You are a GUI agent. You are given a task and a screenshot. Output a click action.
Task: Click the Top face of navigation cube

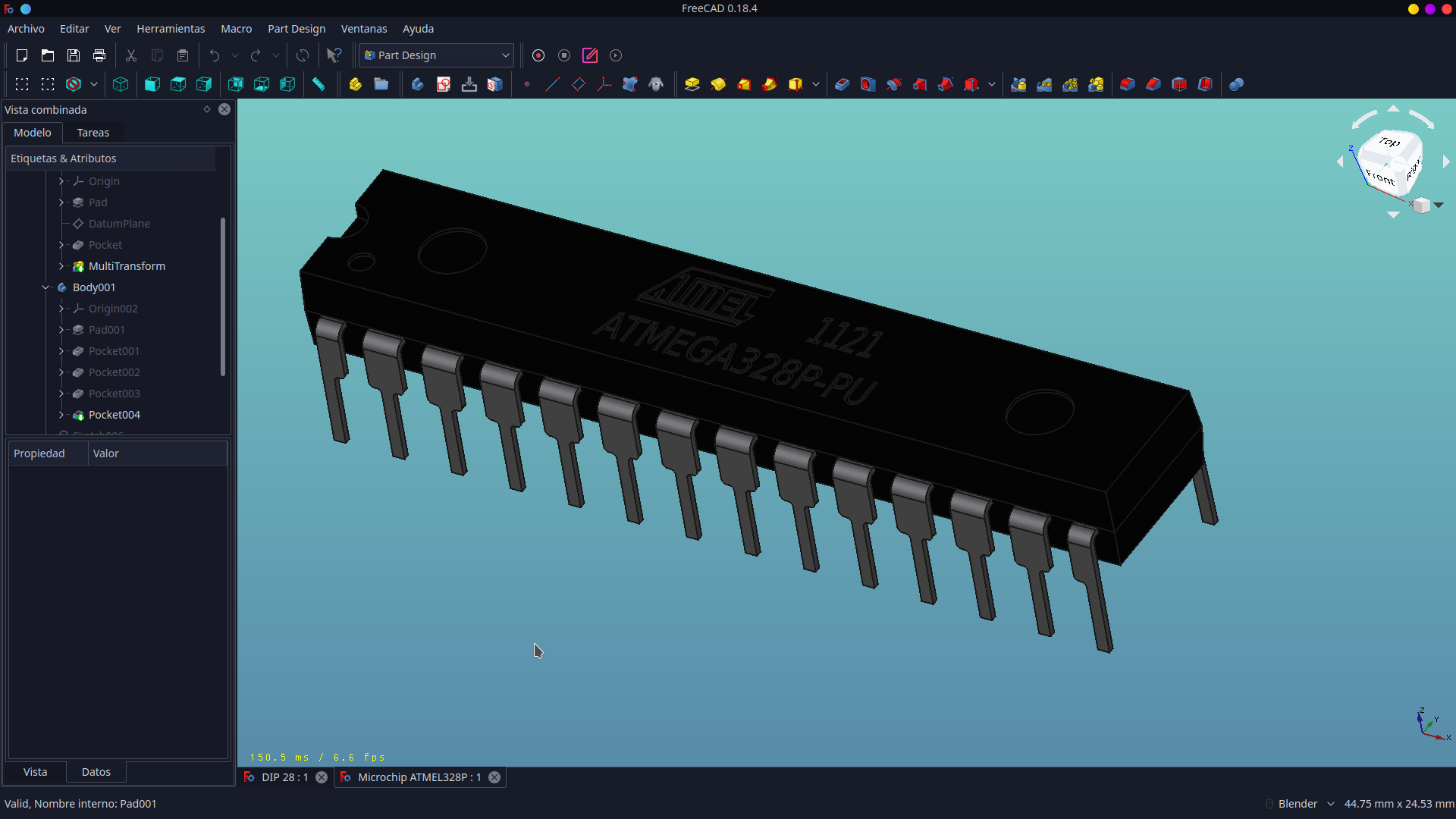point(1390,142)
